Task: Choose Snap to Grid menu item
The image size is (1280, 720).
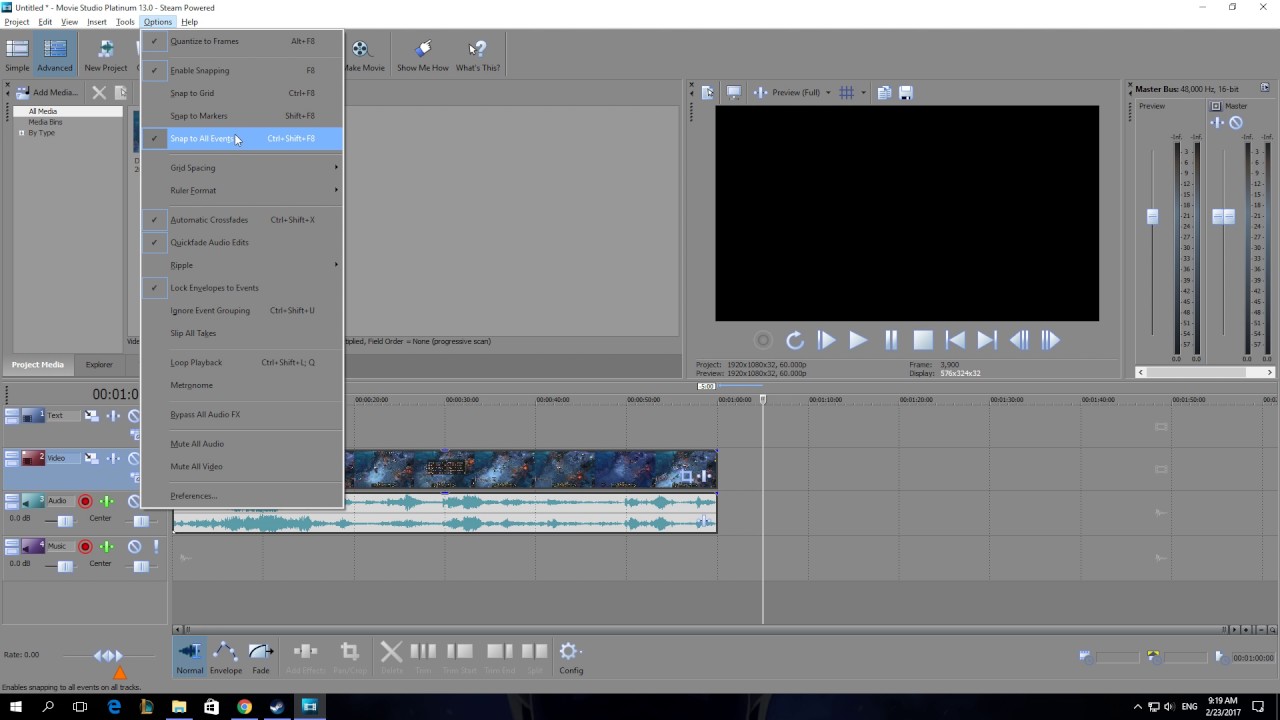Action: click(242, 93)
